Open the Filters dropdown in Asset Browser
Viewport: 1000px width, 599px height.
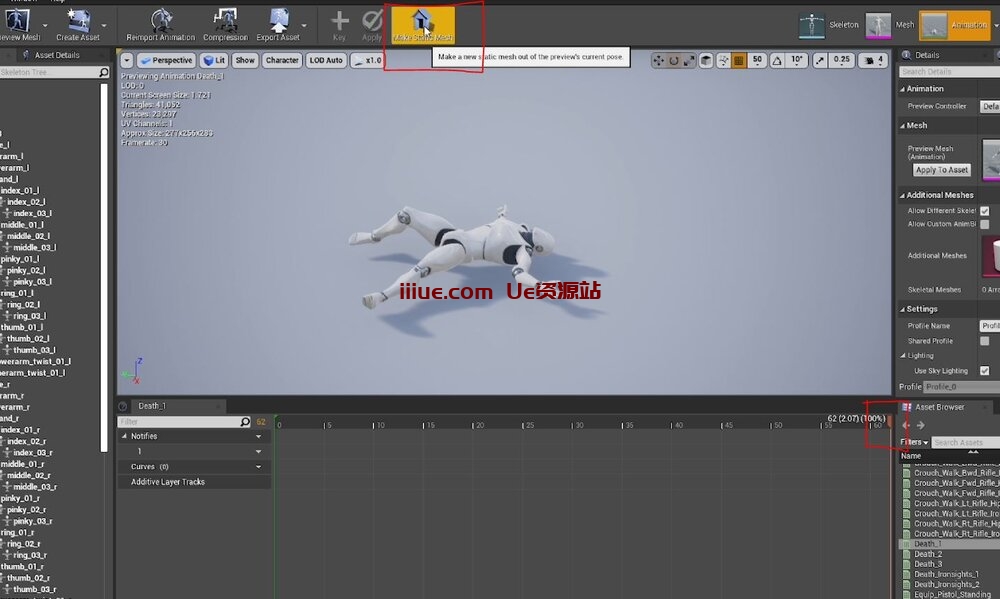(914, 442)
